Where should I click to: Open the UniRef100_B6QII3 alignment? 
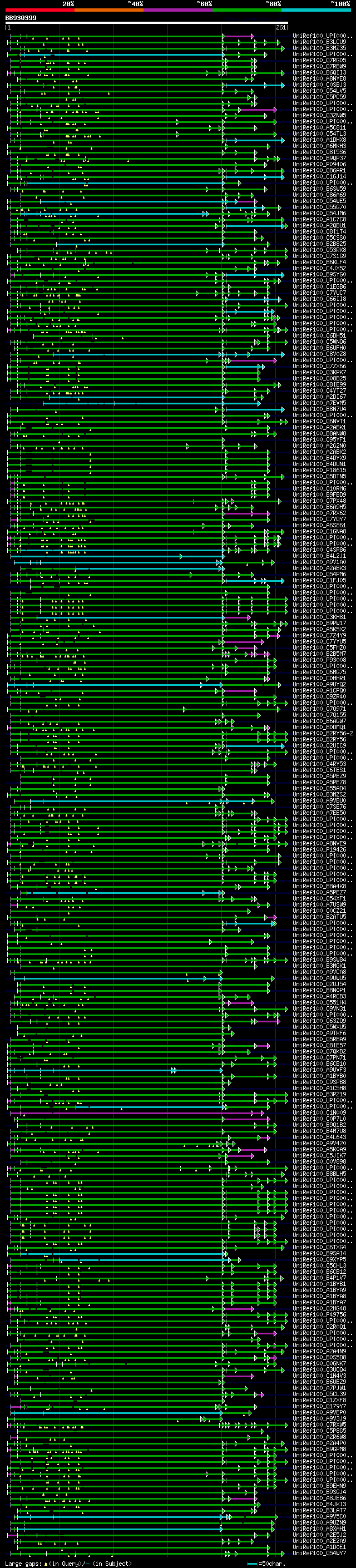(x=319, y=72)
